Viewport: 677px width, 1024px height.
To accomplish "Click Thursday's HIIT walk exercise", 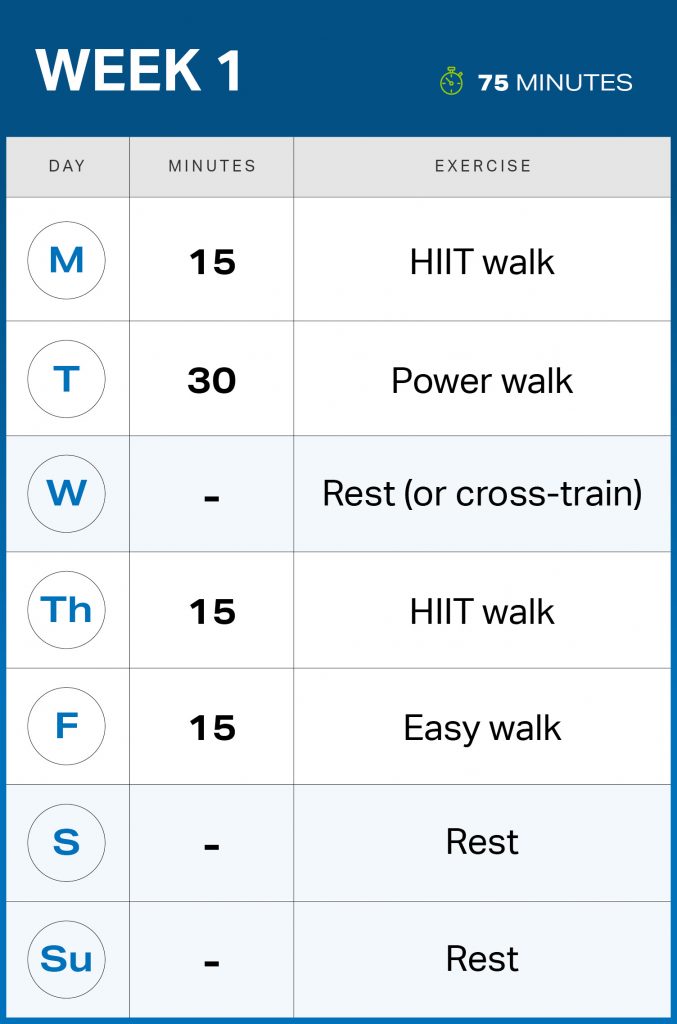I will 482,612.
